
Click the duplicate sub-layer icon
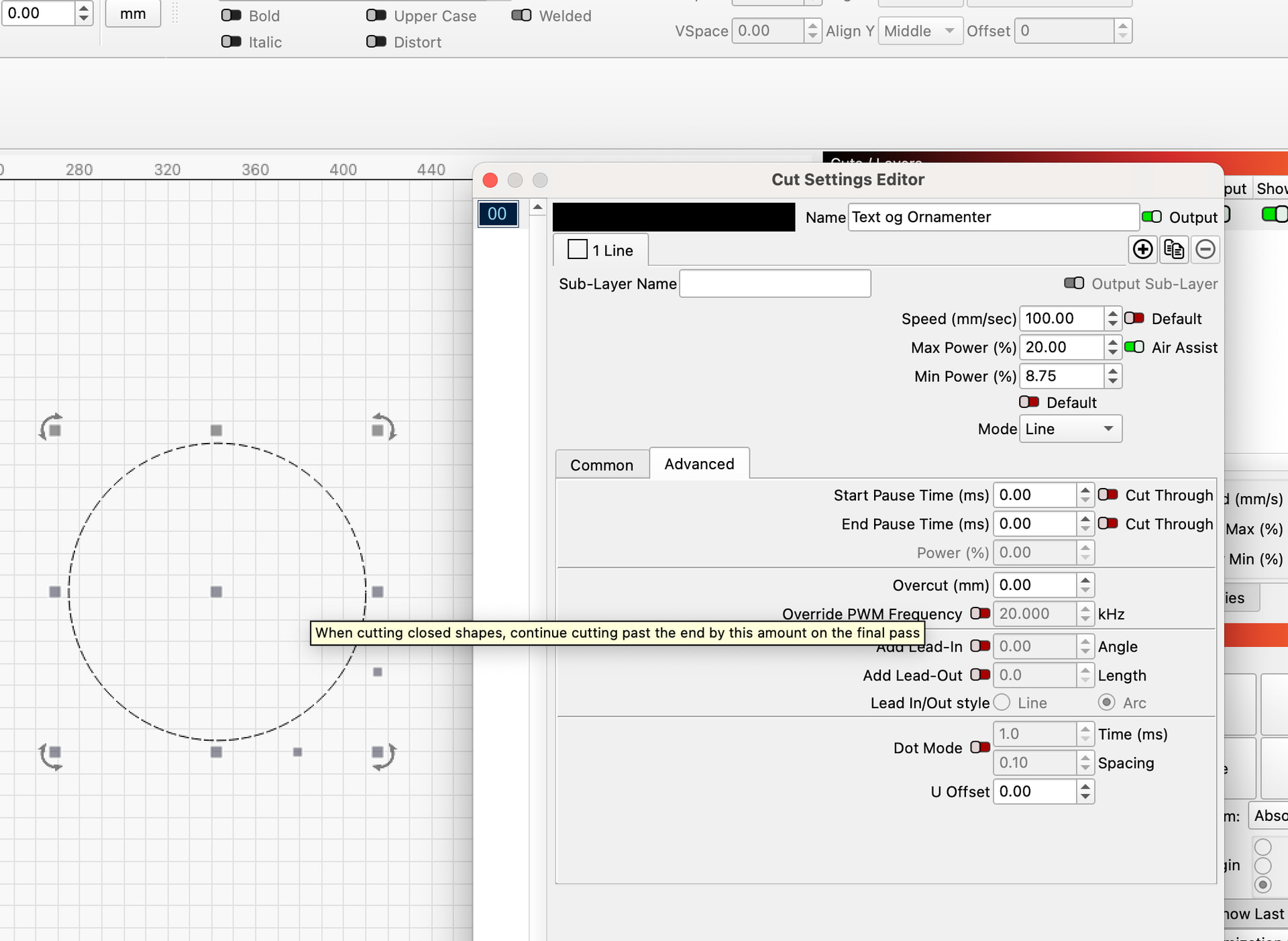click(1174, 250)
